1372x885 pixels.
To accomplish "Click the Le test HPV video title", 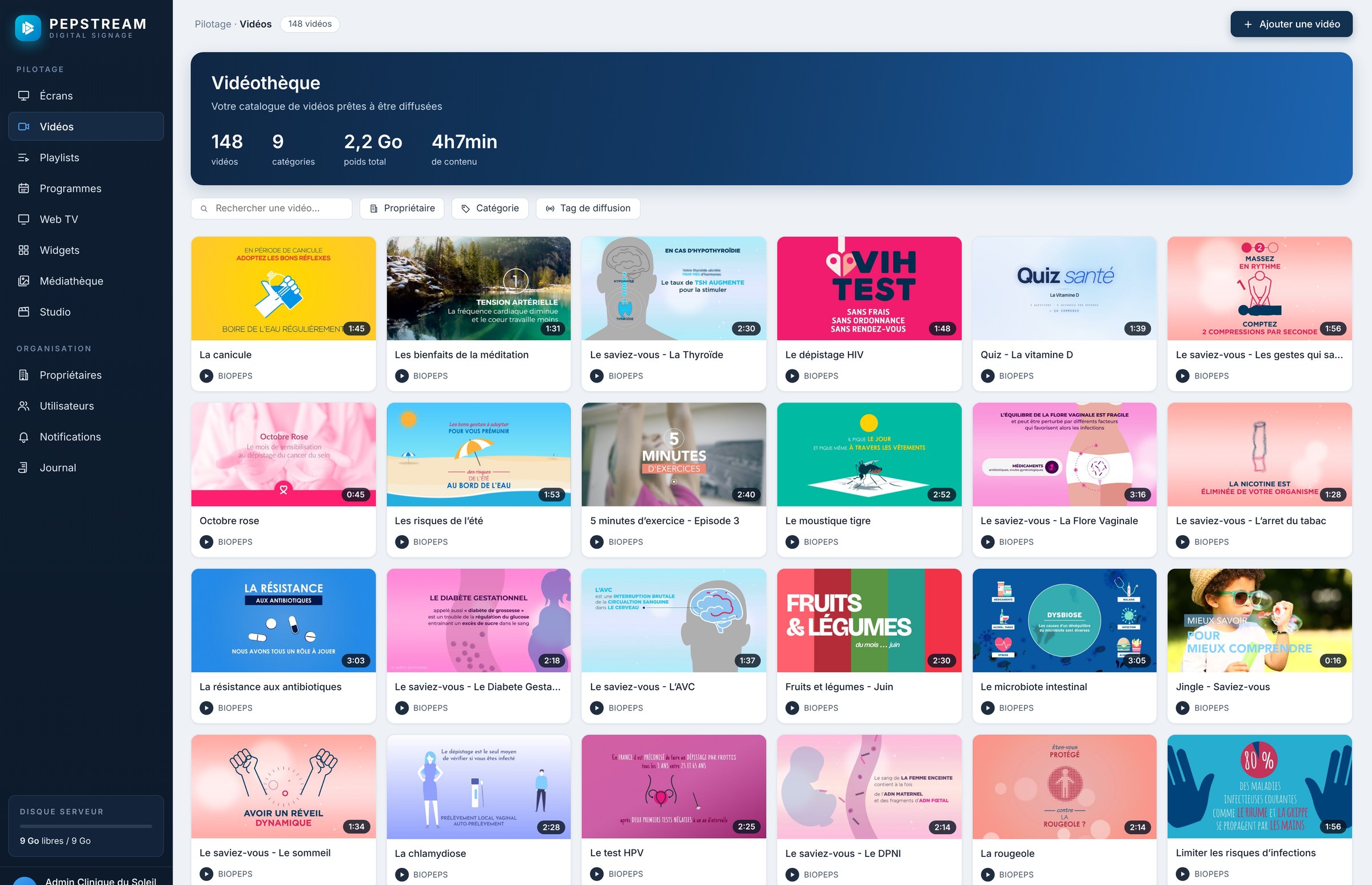I will (x=616, y=853).
